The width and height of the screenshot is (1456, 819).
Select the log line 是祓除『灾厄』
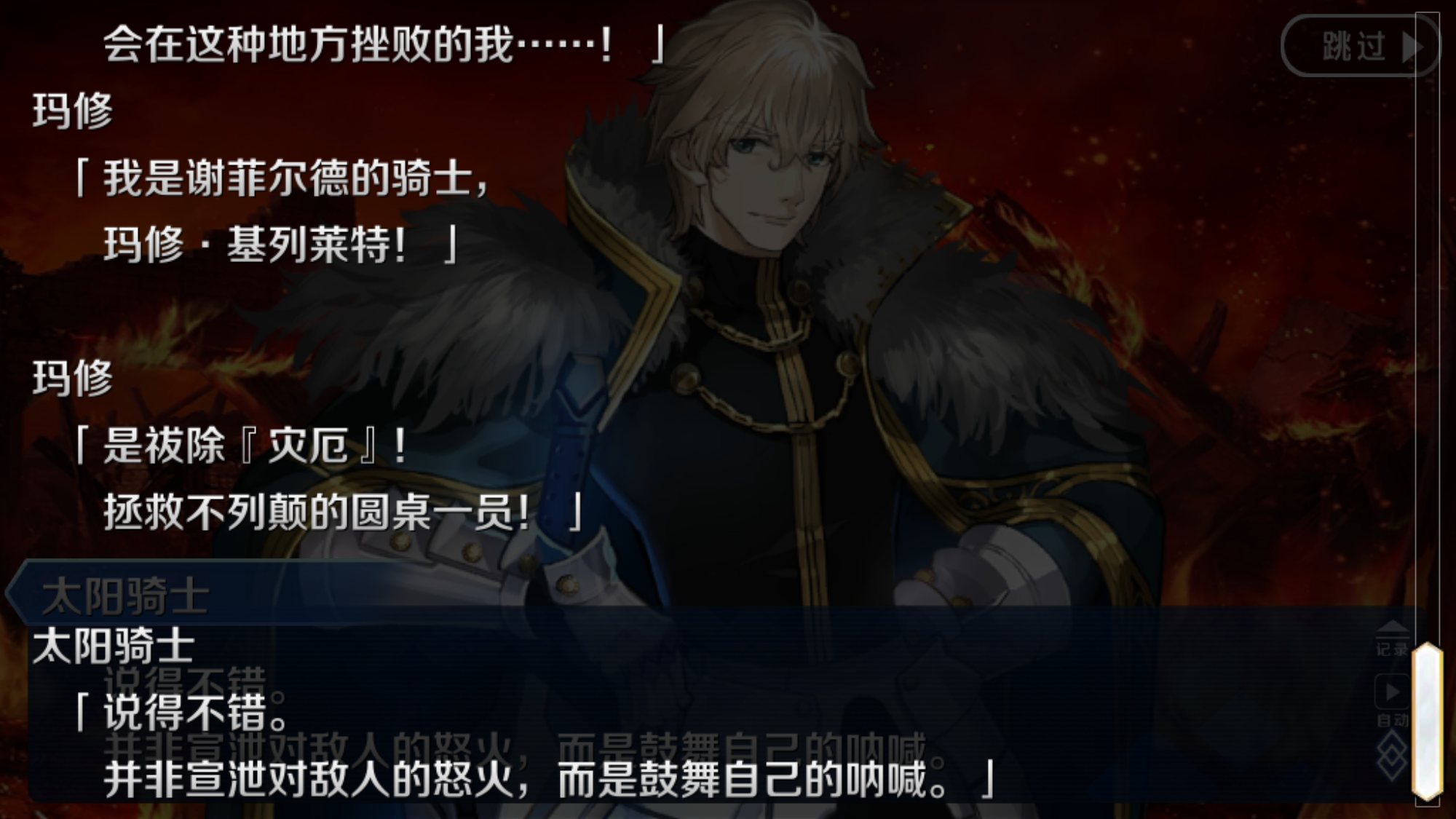coord(240,445)
